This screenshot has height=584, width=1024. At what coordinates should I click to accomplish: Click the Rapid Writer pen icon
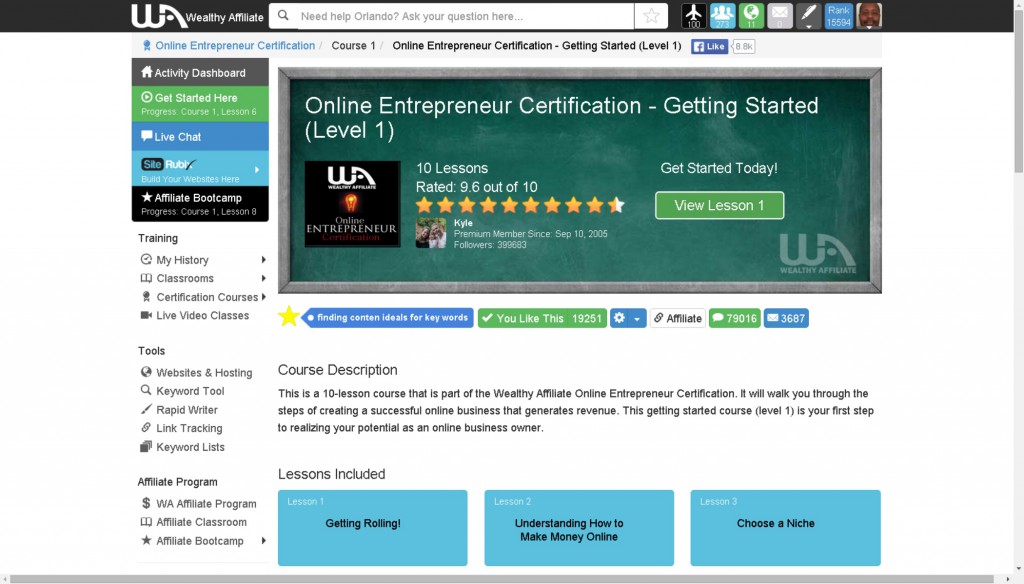[146, 409]
